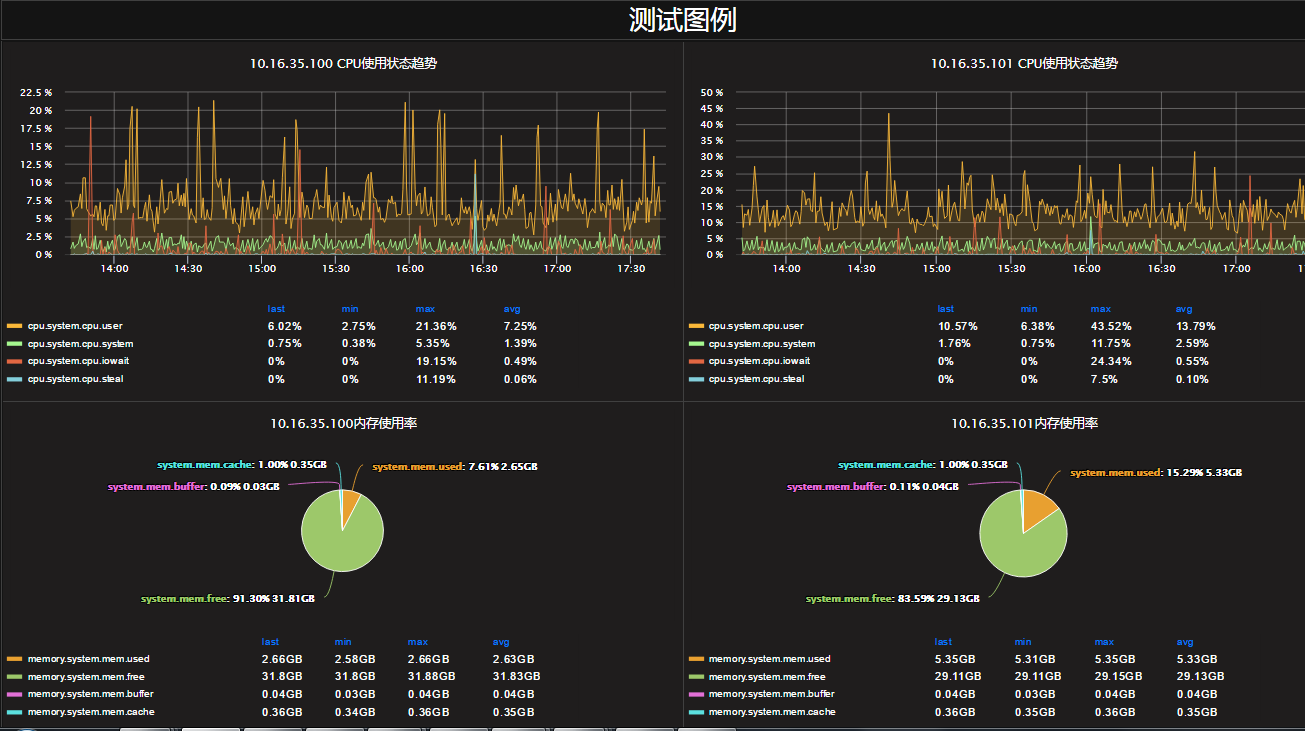Sort 10.16.35.100 CPU legend by min column
Screen dimensions: 1305x731
coord(350,309)
